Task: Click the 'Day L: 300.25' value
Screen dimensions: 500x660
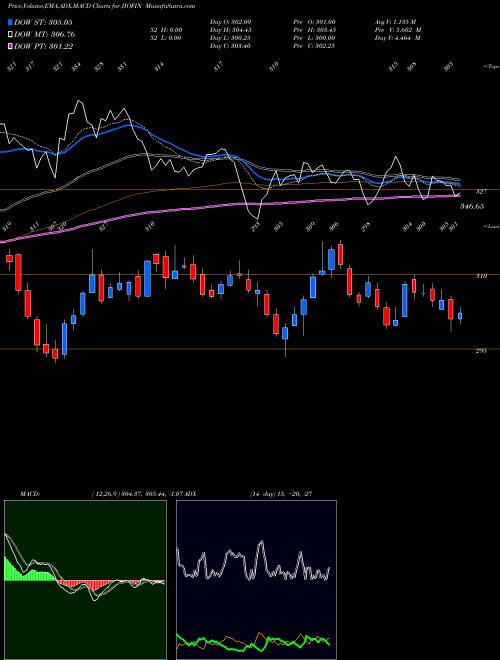Action: click(x=230, y=38)
